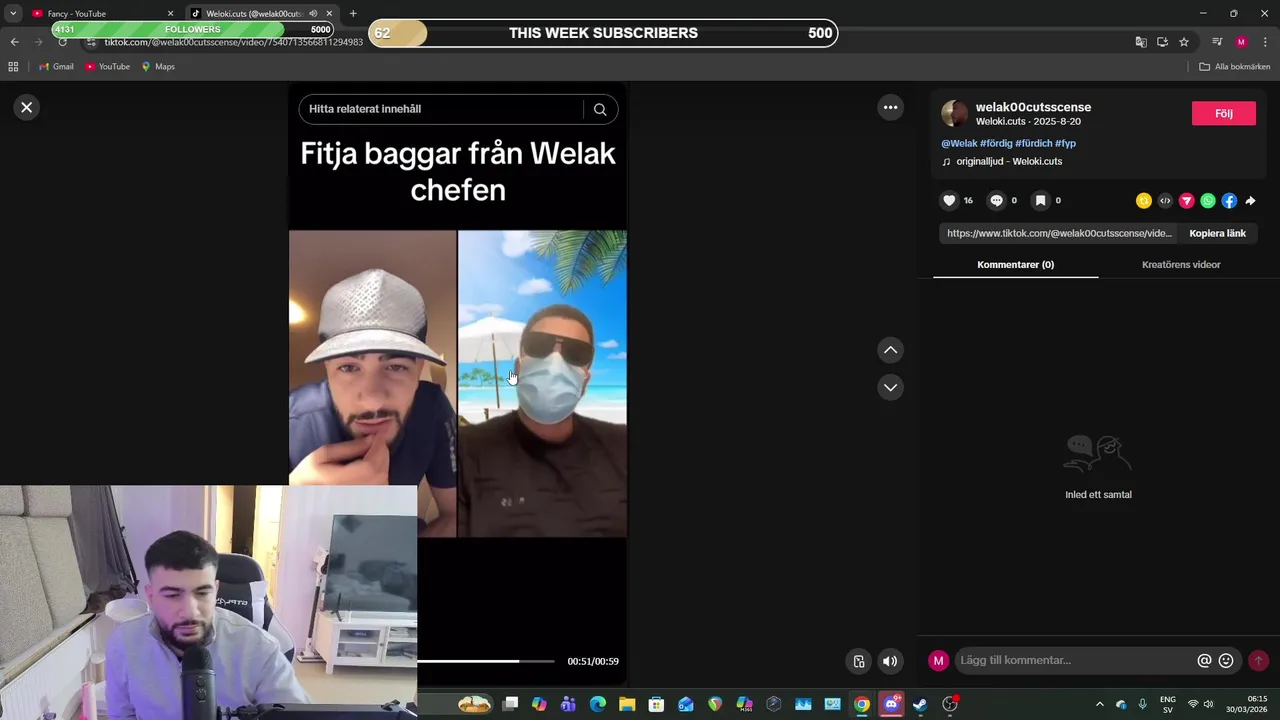The image size is (1280, 720).
Task: Open the #fördig hashtag
Action: point(996,143)
